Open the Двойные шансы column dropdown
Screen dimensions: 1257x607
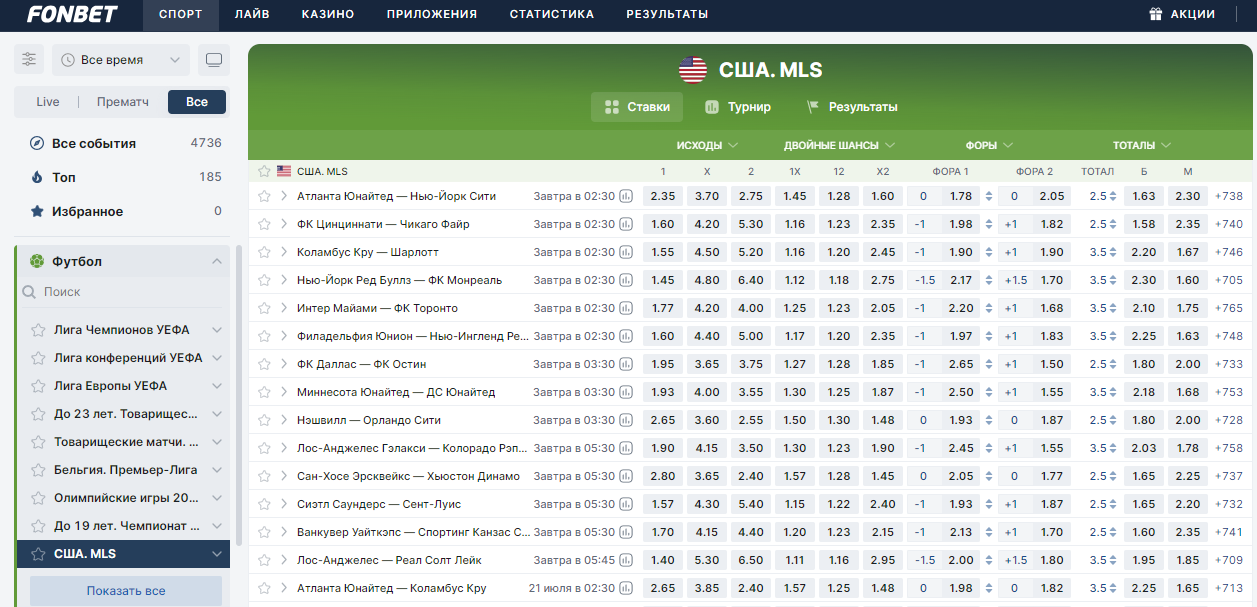click(839, 145)
